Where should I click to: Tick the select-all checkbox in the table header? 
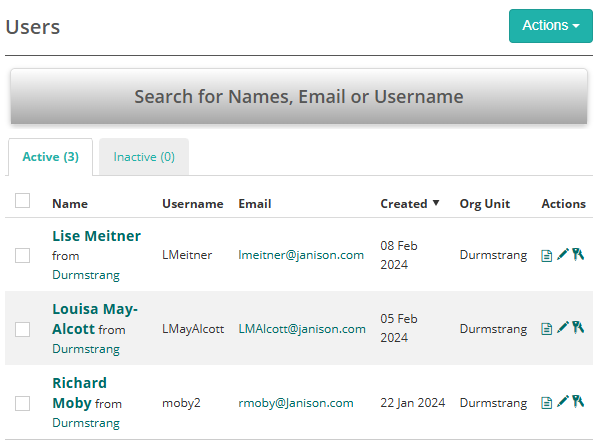(x=23, y=201)
